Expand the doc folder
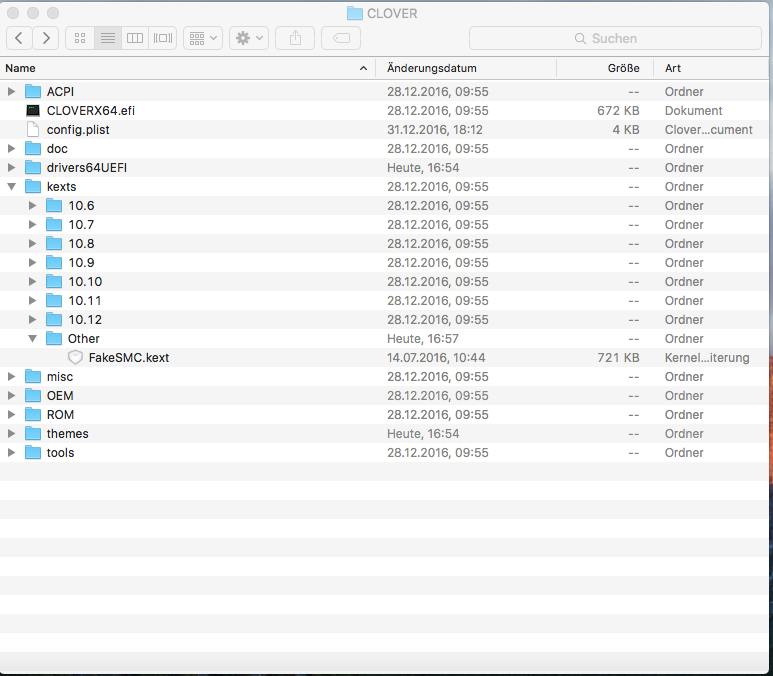The height and width of the screenshot is (676, 773). (x=11, y=148)
